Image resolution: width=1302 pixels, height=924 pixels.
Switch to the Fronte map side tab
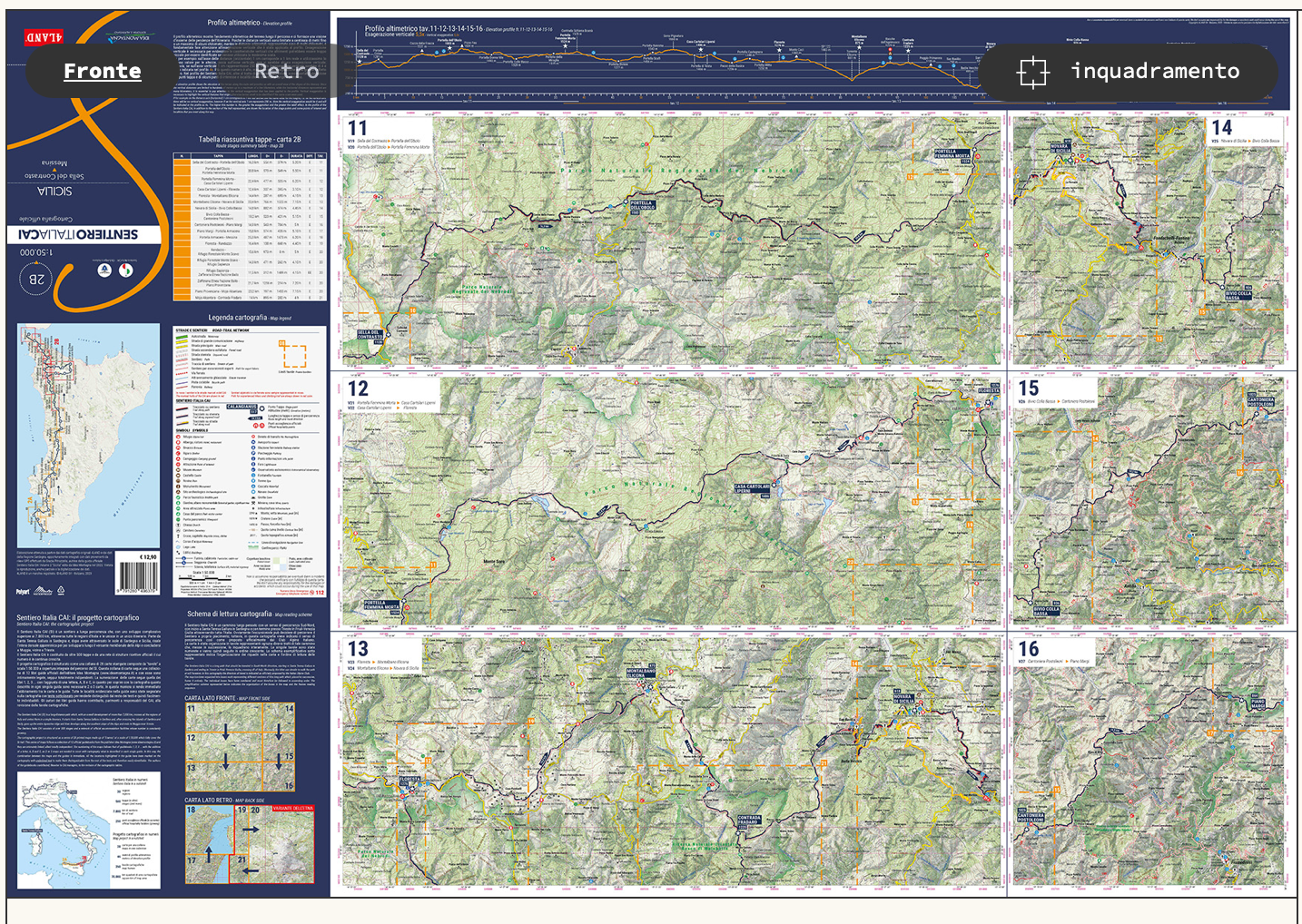(102, 71)
